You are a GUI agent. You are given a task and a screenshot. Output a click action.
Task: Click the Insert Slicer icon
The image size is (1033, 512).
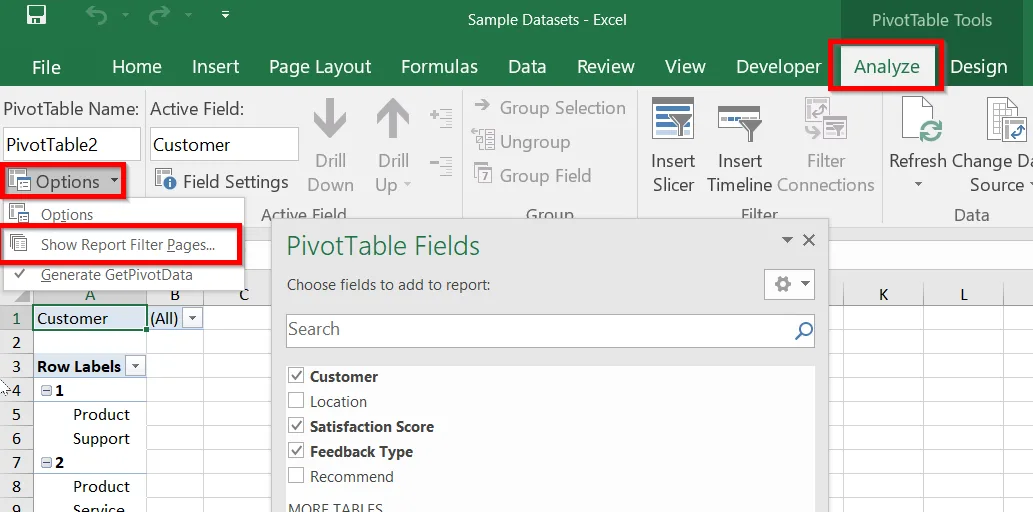[673, 118]
